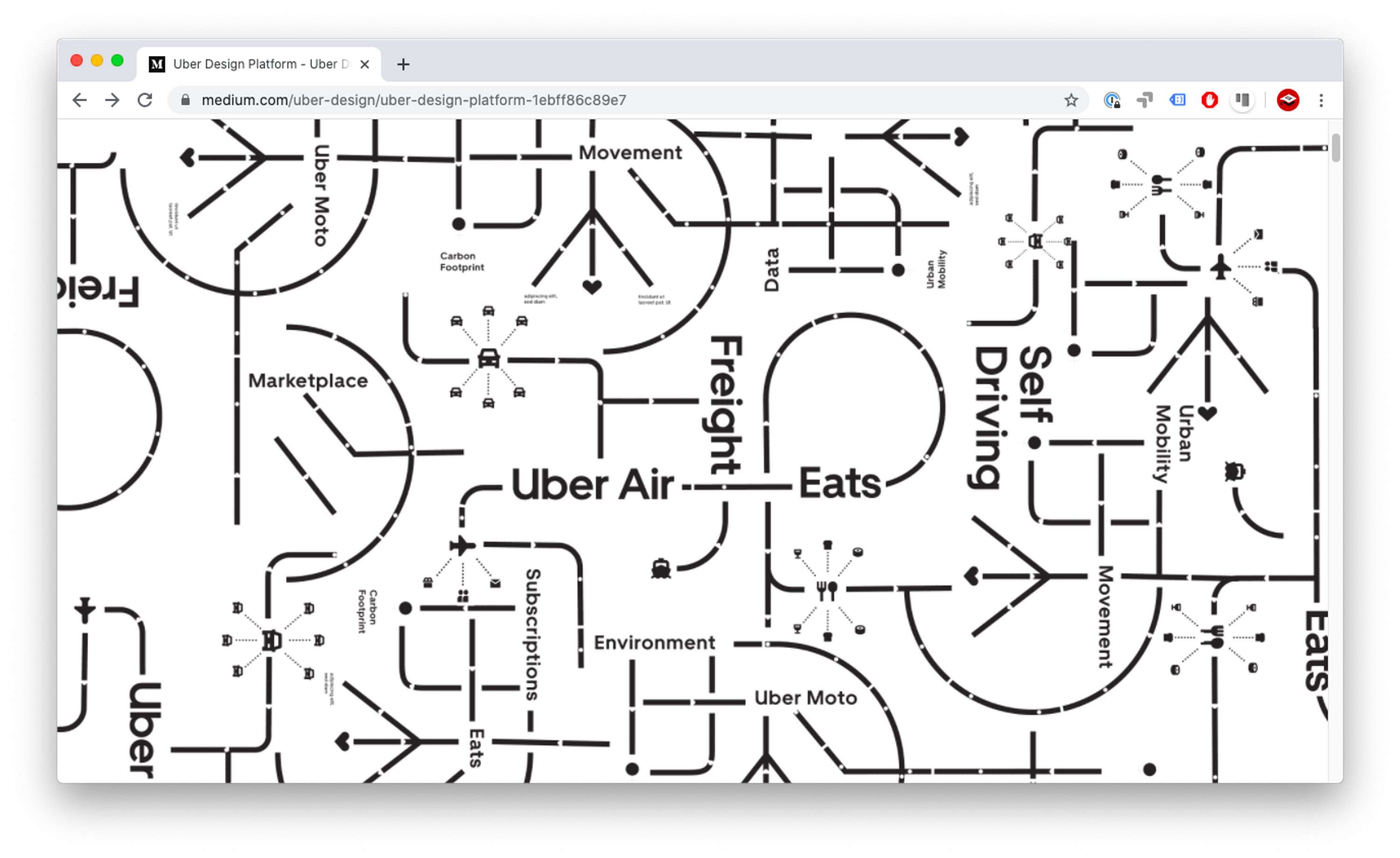Minimize window with the yellow button
This screenshot has height=858, width=1400.
(x=97, y=61)
